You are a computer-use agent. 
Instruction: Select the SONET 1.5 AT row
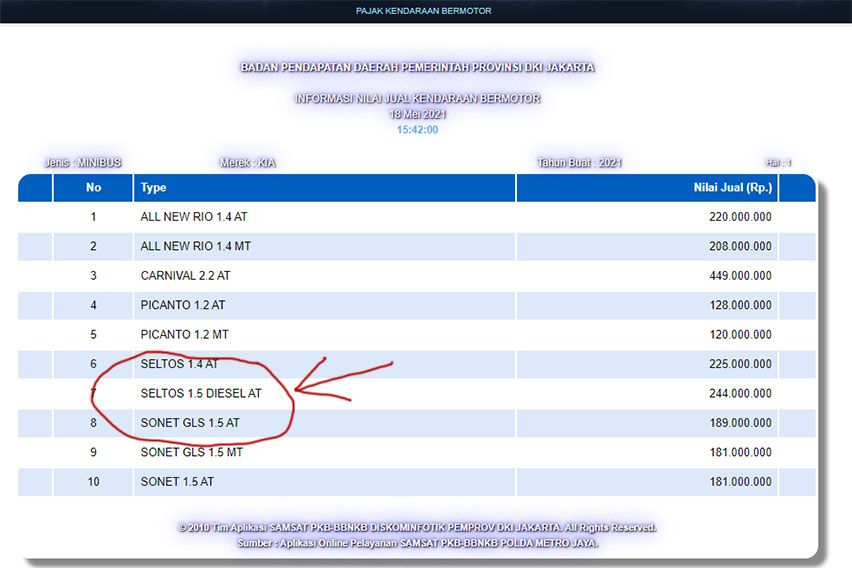pyautogui.click(x=177, y=482)
